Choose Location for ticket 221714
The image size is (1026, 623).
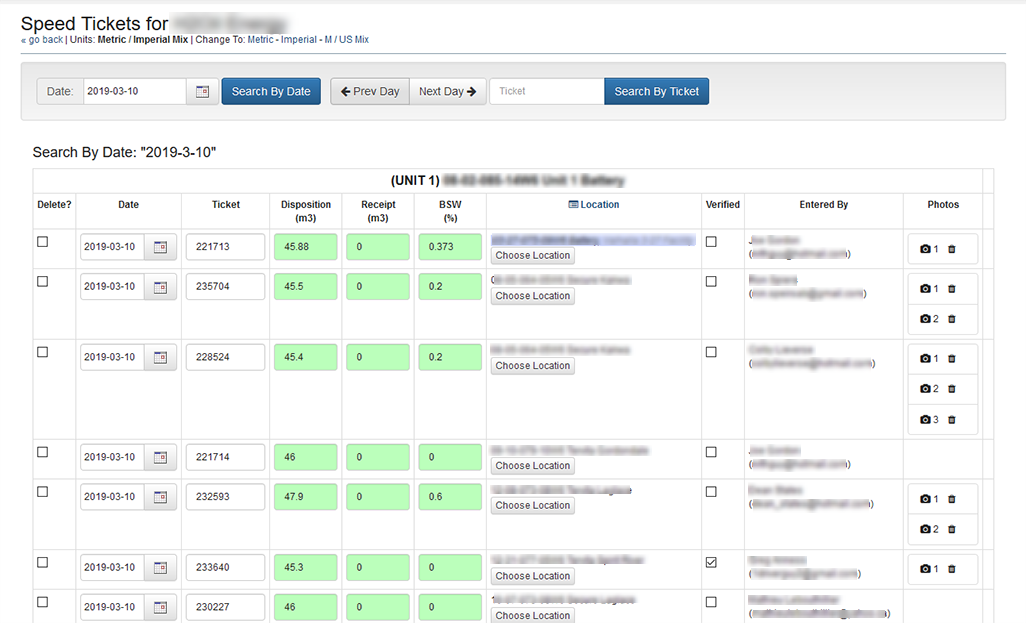coord(533,466)
